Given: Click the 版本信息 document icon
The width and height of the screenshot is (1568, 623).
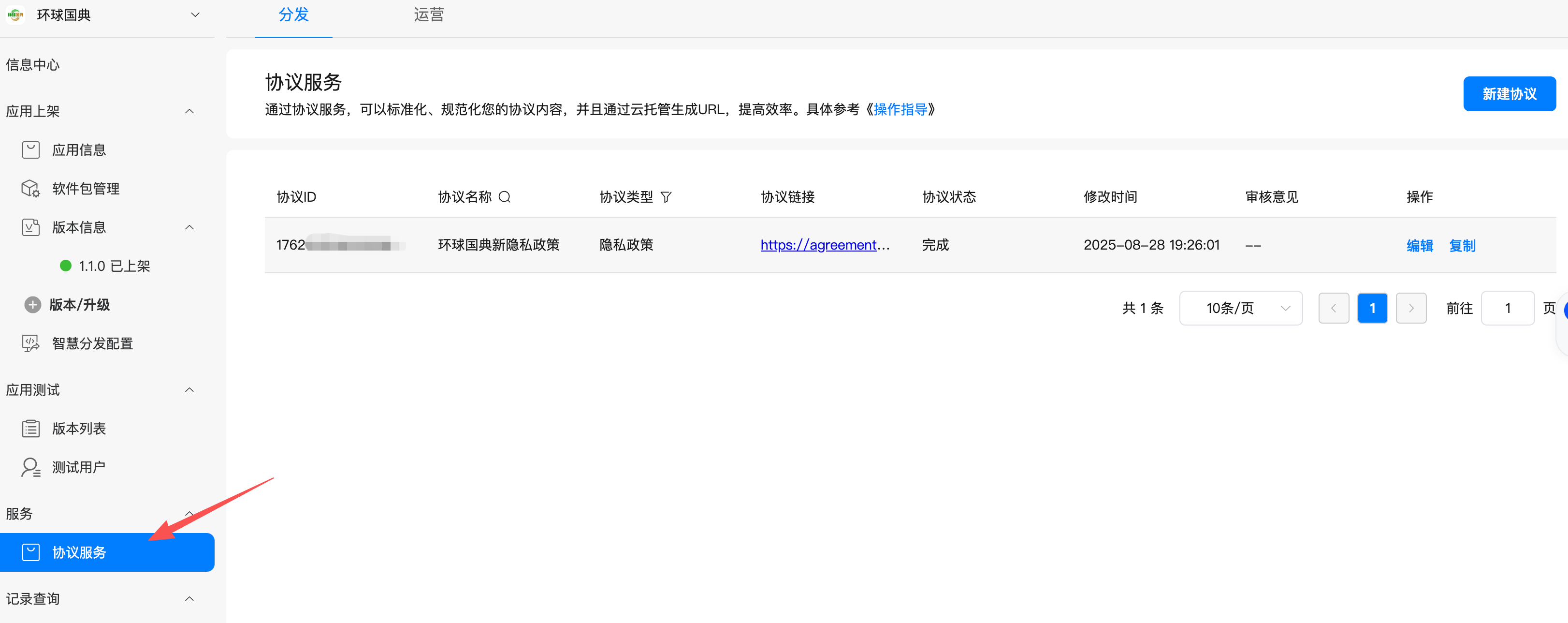Looking at the screenshot, I should point(30,227).
